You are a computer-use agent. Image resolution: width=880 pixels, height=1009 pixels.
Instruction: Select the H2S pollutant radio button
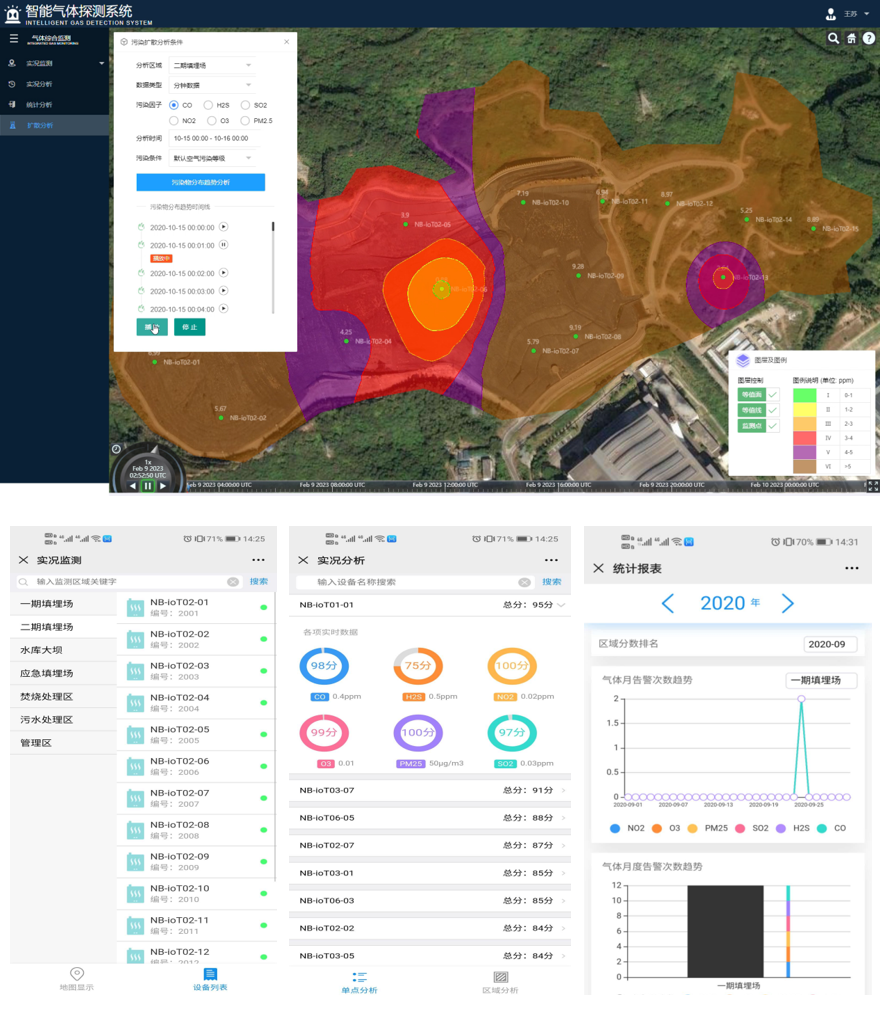(208, 105)
